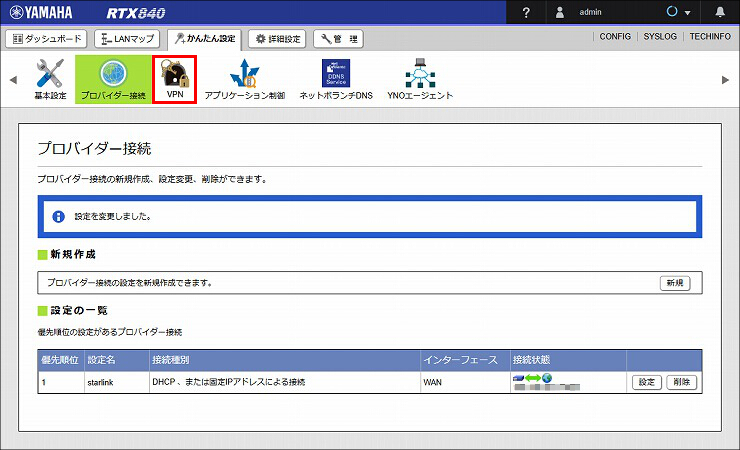Click the RTX840 model name
The width and height of the screenshot is (740, 450).
coord(136,13)
